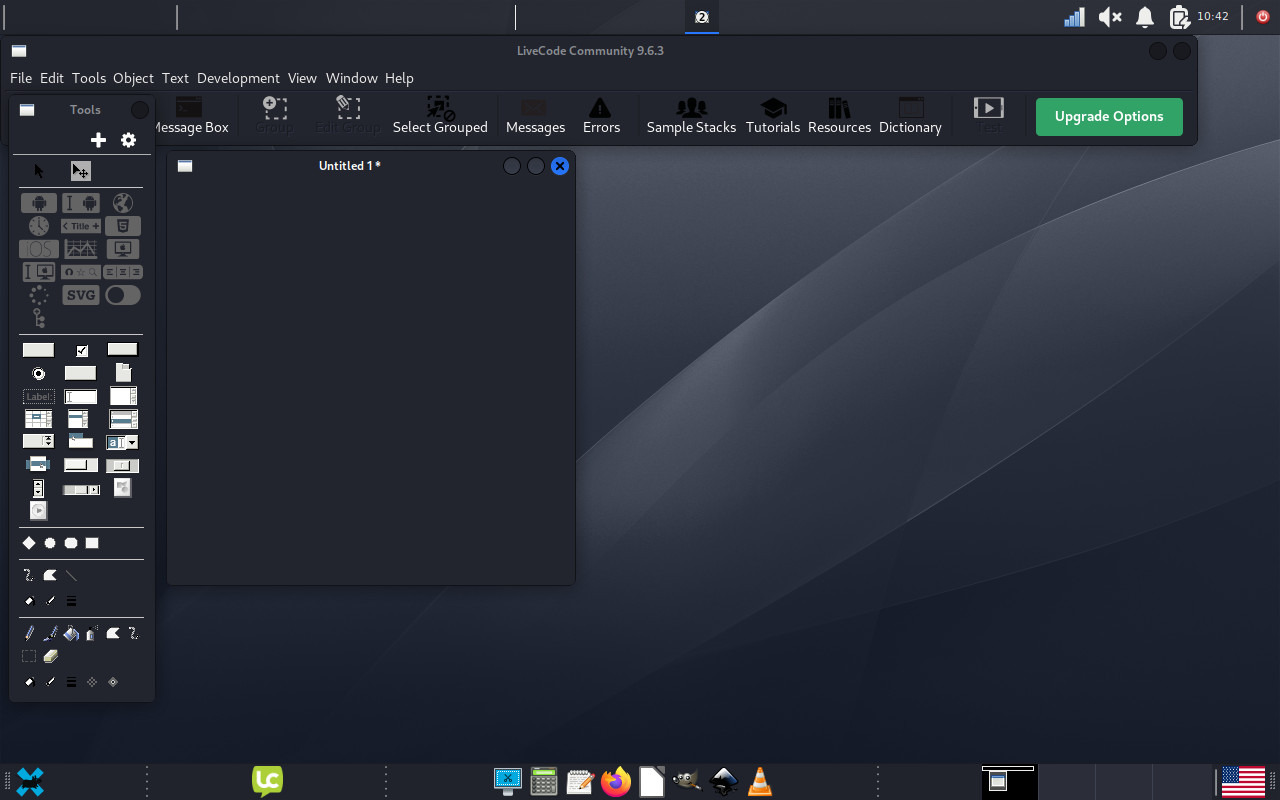
Task: Select the Switch Button toggle widget
Action: [122, 295]
